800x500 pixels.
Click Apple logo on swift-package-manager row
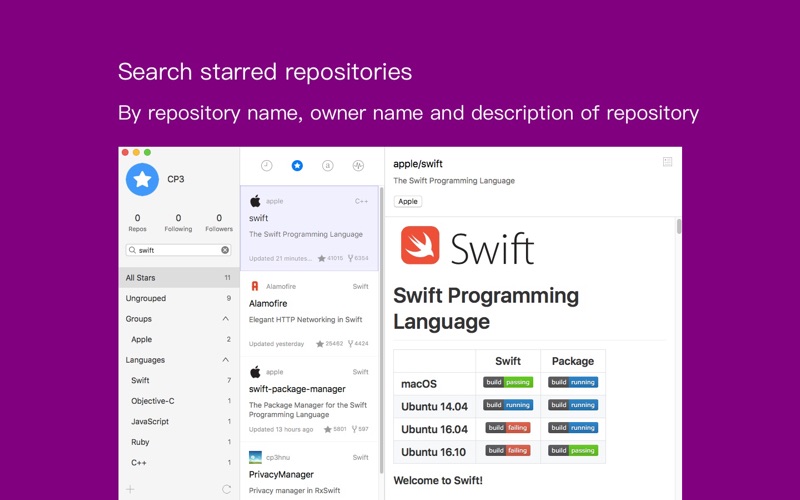pyautogui.click(x=255, y=372)
